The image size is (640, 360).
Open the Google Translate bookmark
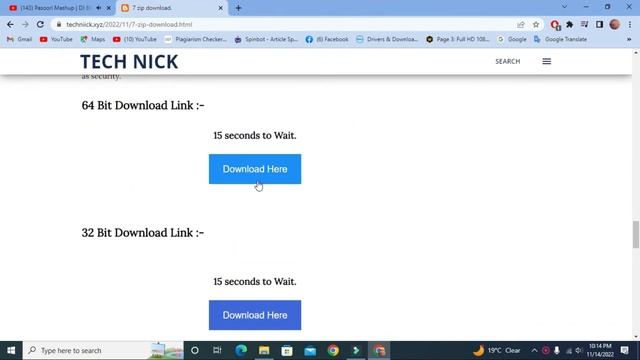[x=560, y=39]
